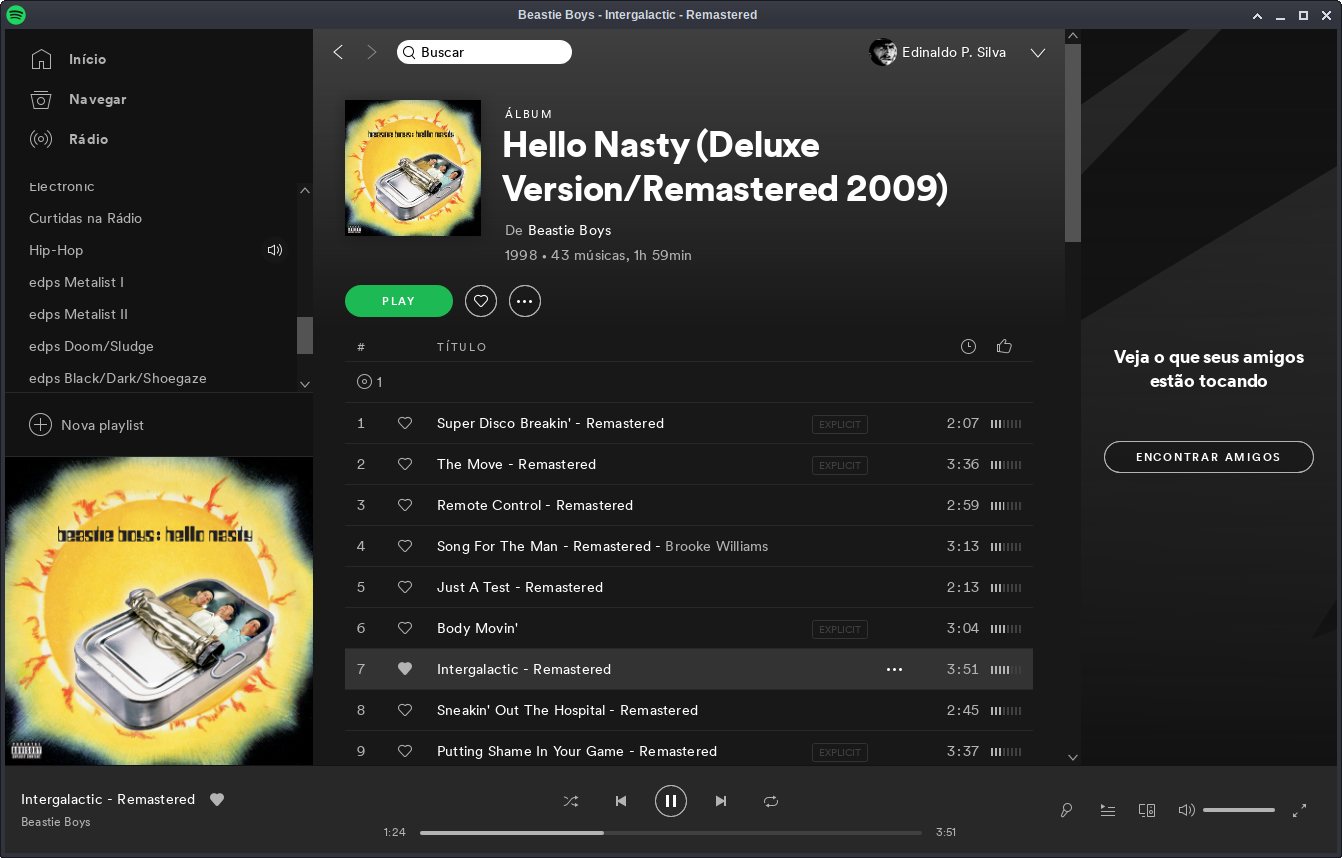Click the Spotify logo in title bar
Viewport: 1342px width, 858px height.
(17, 15)
